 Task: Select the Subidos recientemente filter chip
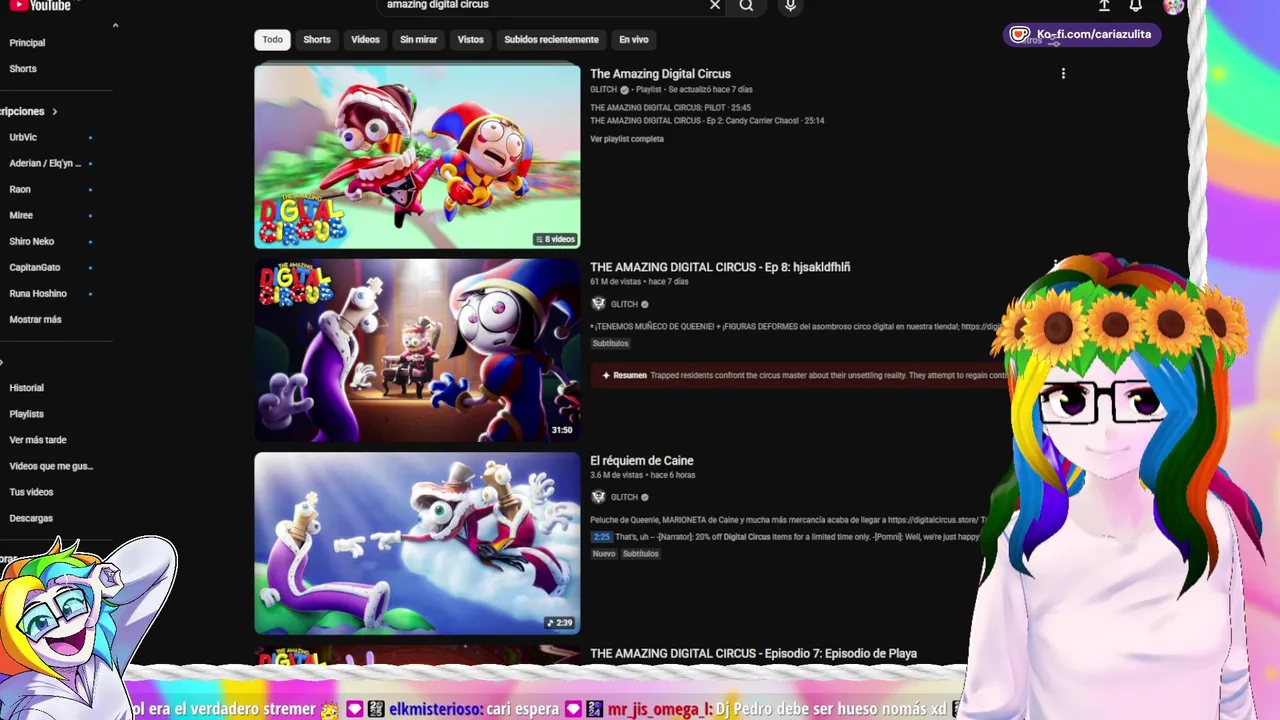[x=551, y=40]
